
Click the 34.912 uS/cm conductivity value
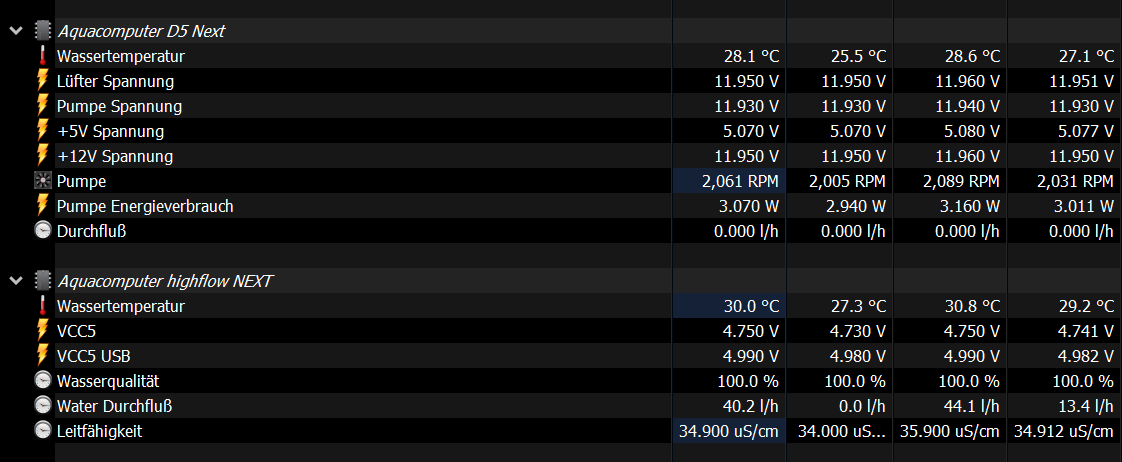click(x=1064, y=432)
